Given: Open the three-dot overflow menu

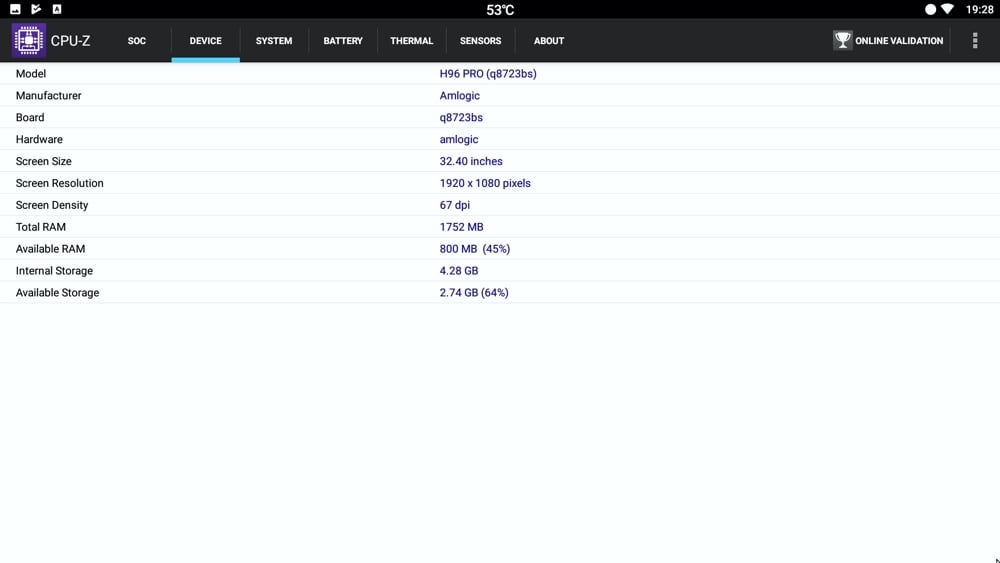Looking at the screenshot, I should 975,41.
